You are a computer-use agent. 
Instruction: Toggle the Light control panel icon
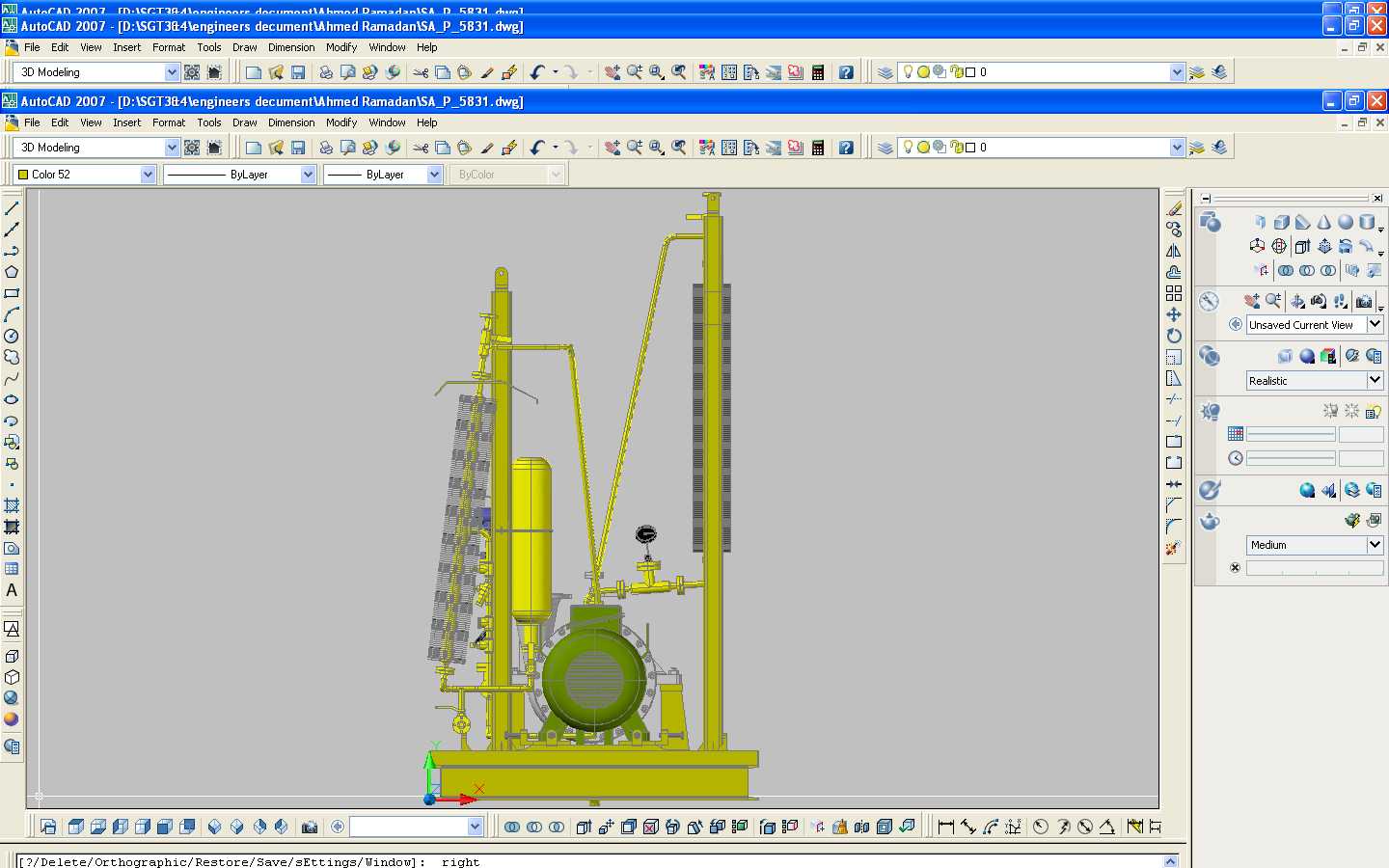click(1210, 412)
